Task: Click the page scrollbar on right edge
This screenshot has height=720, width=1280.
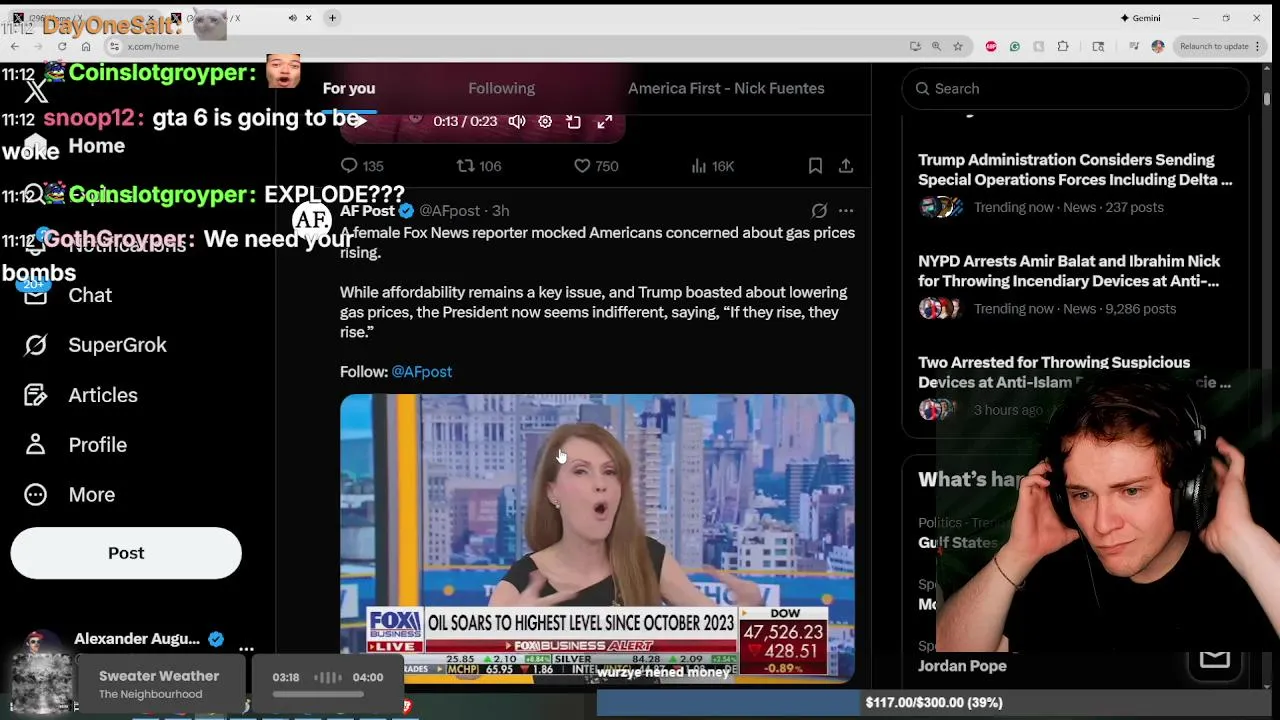Action: tap(1267, 97)
